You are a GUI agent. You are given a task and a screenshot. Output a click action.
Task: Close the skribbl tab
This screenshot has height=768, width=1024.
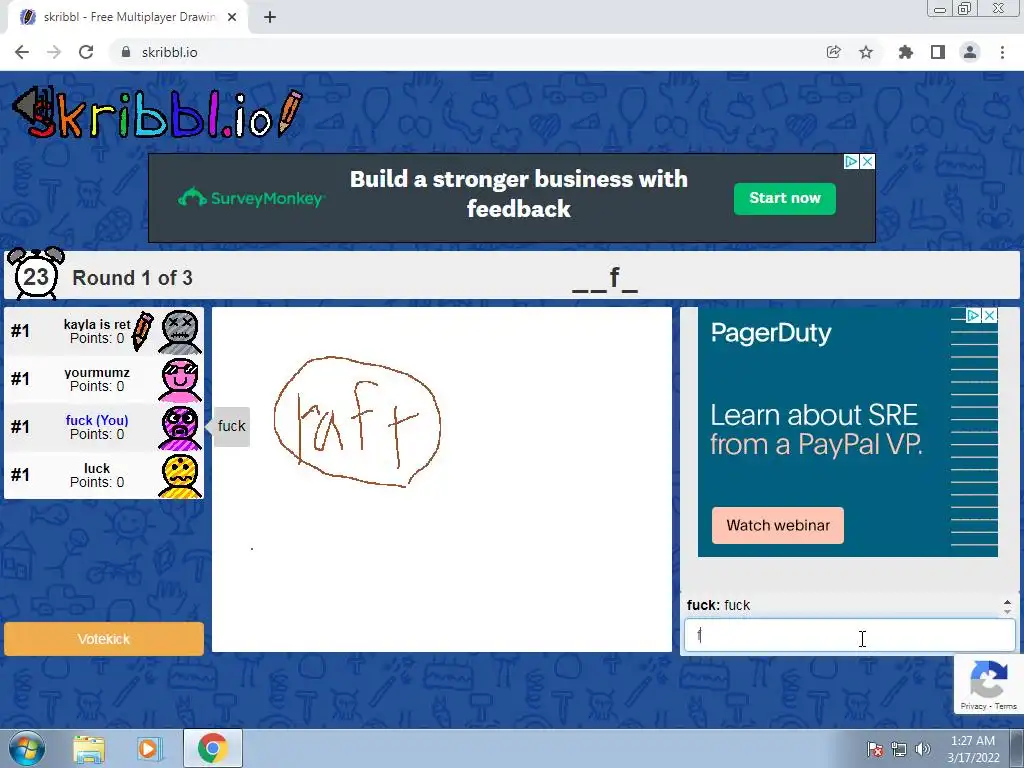(x=232, y=17)
